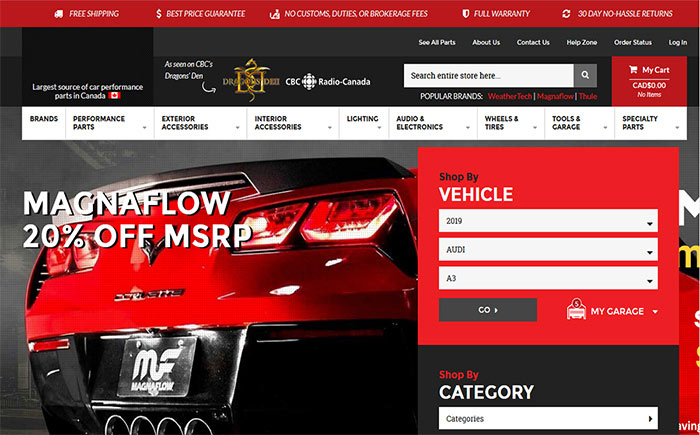
Task: Open the Specialty Parts menu
Action: (x=640, y=123)
